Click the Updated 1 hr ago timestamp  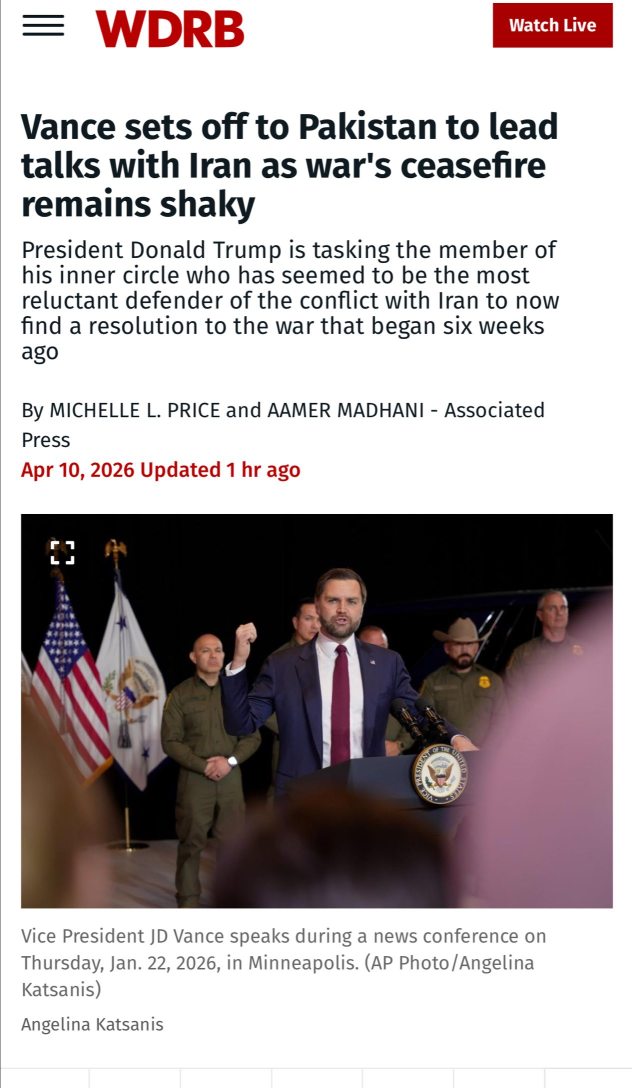click(x=220, y=470)
